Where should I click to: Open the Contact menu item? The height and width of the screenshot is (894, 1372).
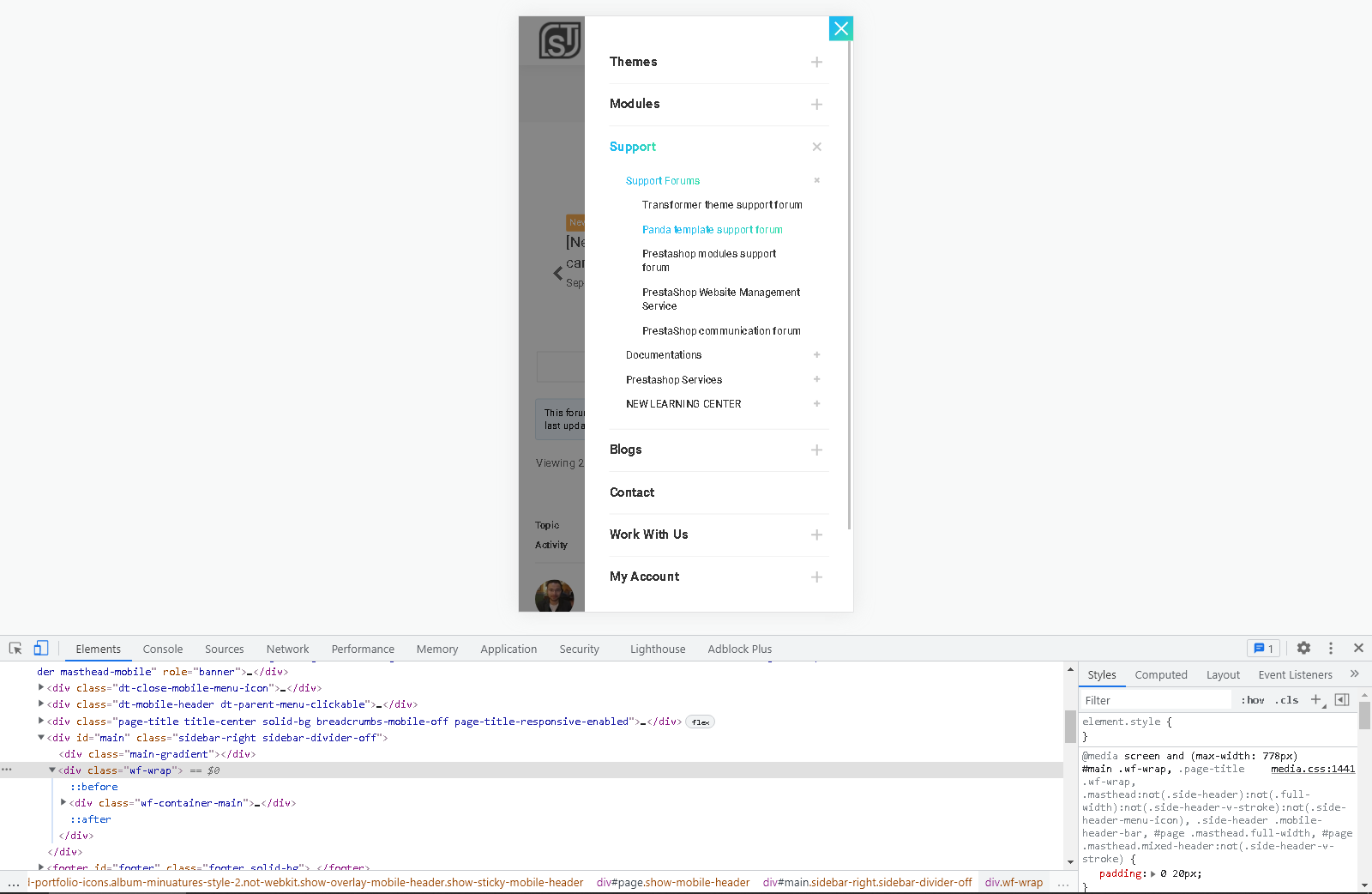coord(632,492)
